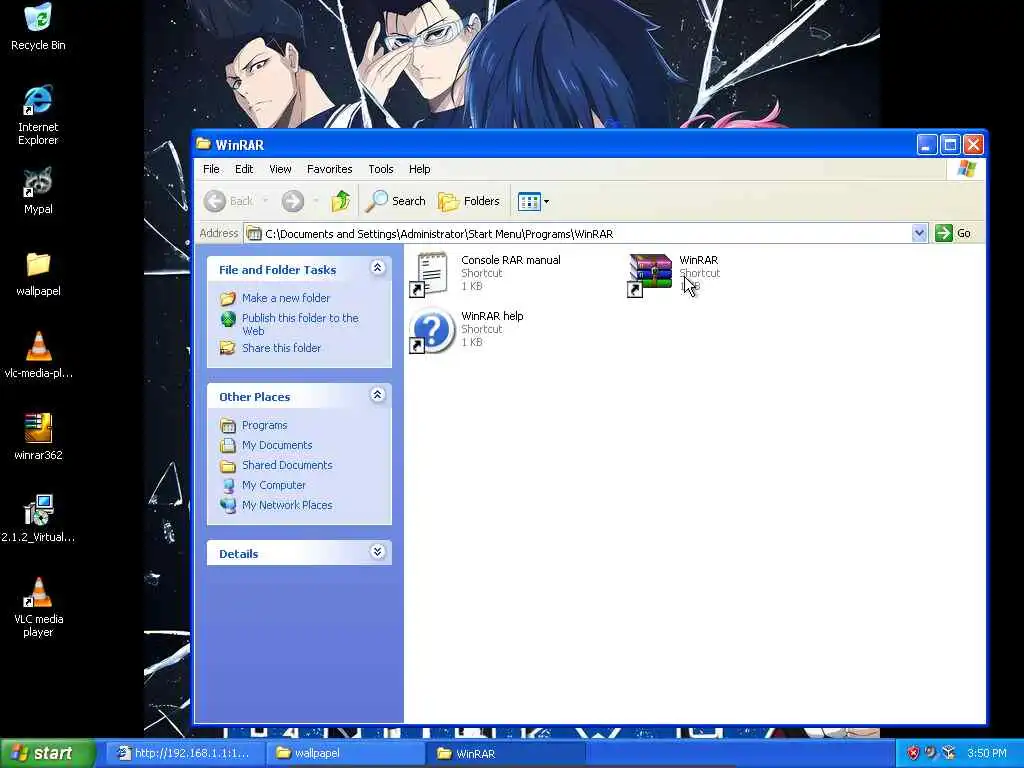Open the Tools menu
The height and width of the screenshot is (768, 1024).
[381, 169]
